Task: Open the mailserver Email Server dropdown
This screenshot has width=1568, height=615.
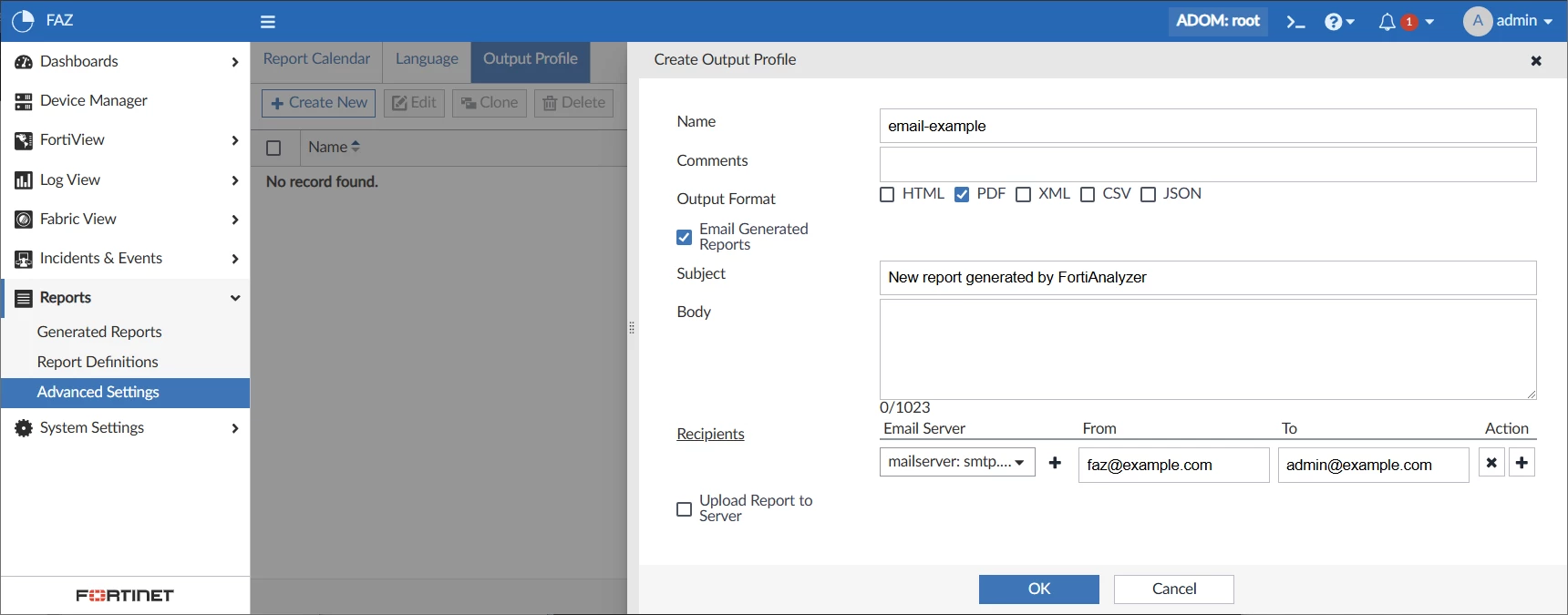Action: (957, 462)
